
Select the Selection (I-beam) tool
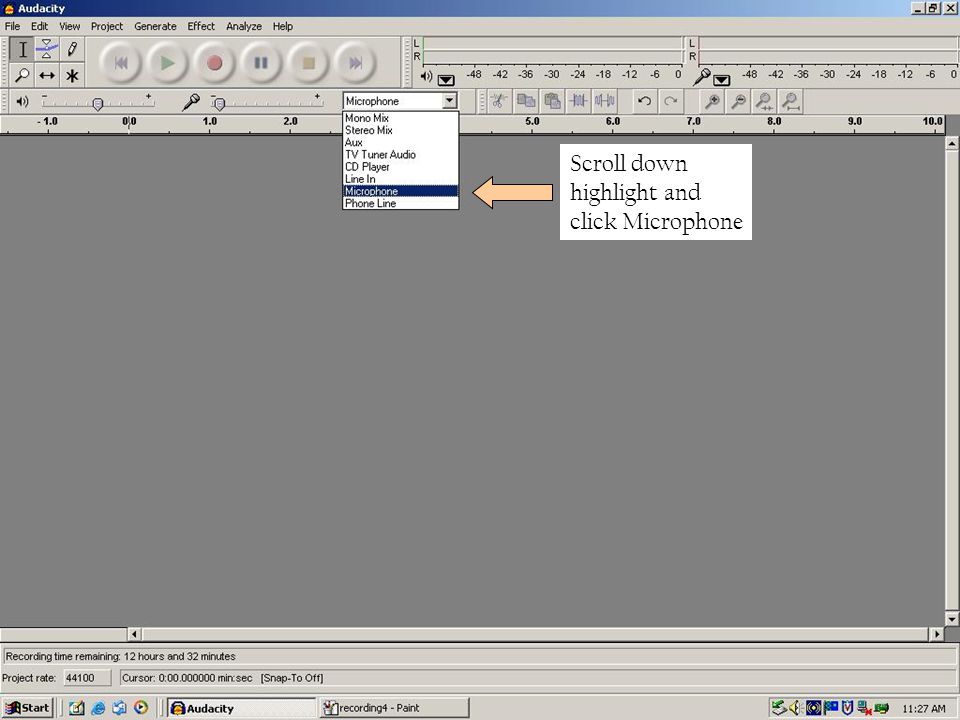[22, 50]
